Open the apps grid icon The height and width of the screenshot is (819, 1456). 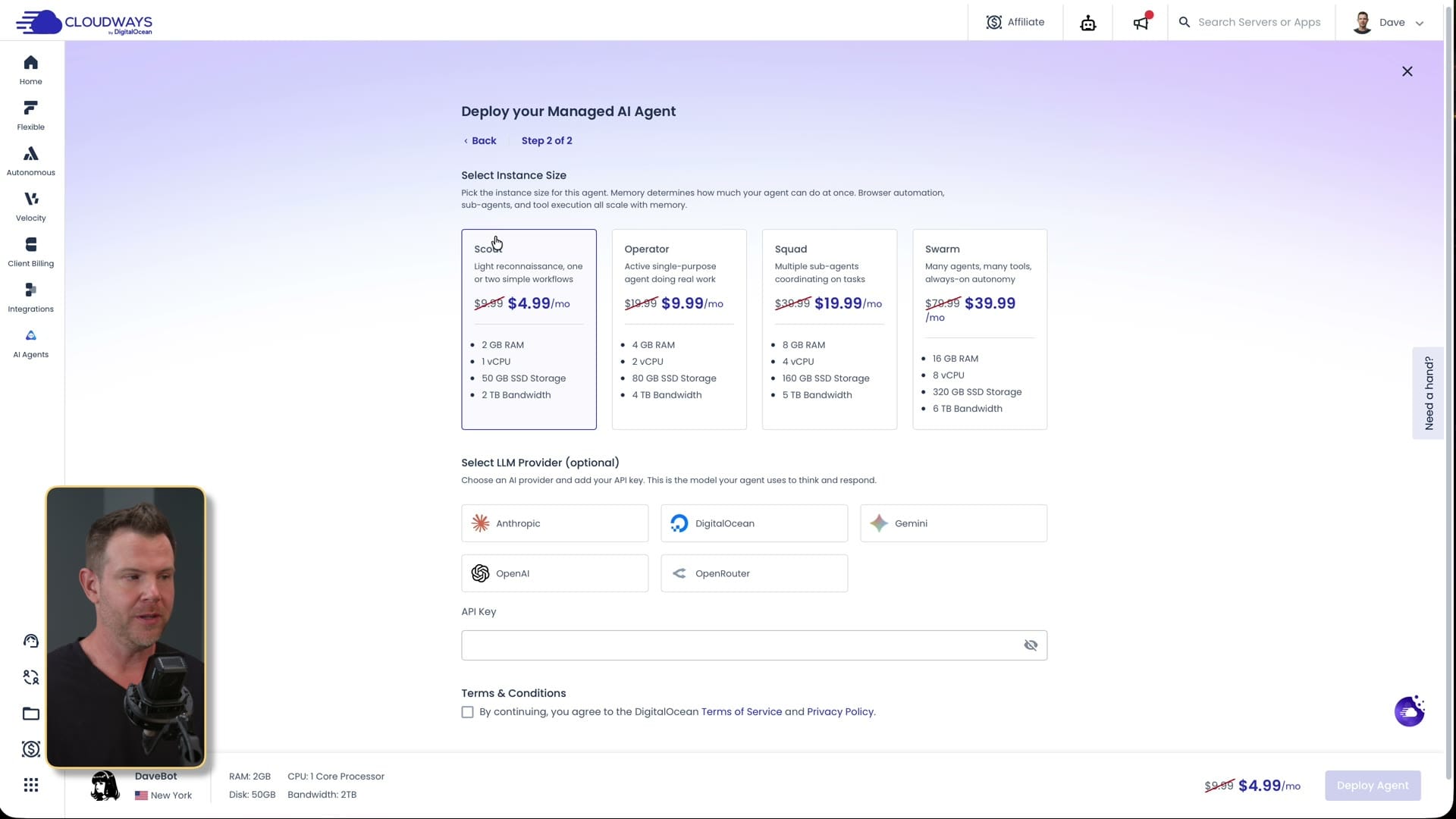click(30, 785)
